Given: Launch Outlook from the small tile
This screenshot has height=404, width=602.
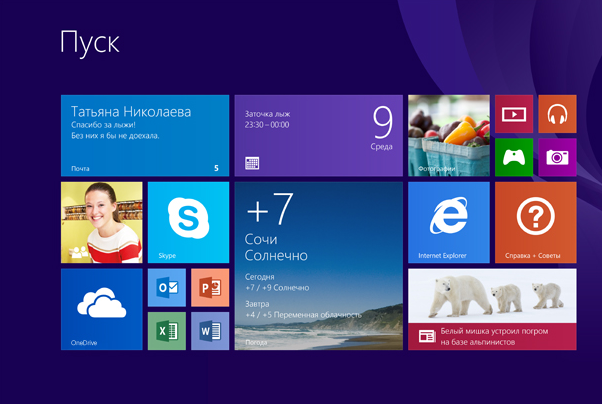Looking at the screenshot, I should click(x=167, y=288).
